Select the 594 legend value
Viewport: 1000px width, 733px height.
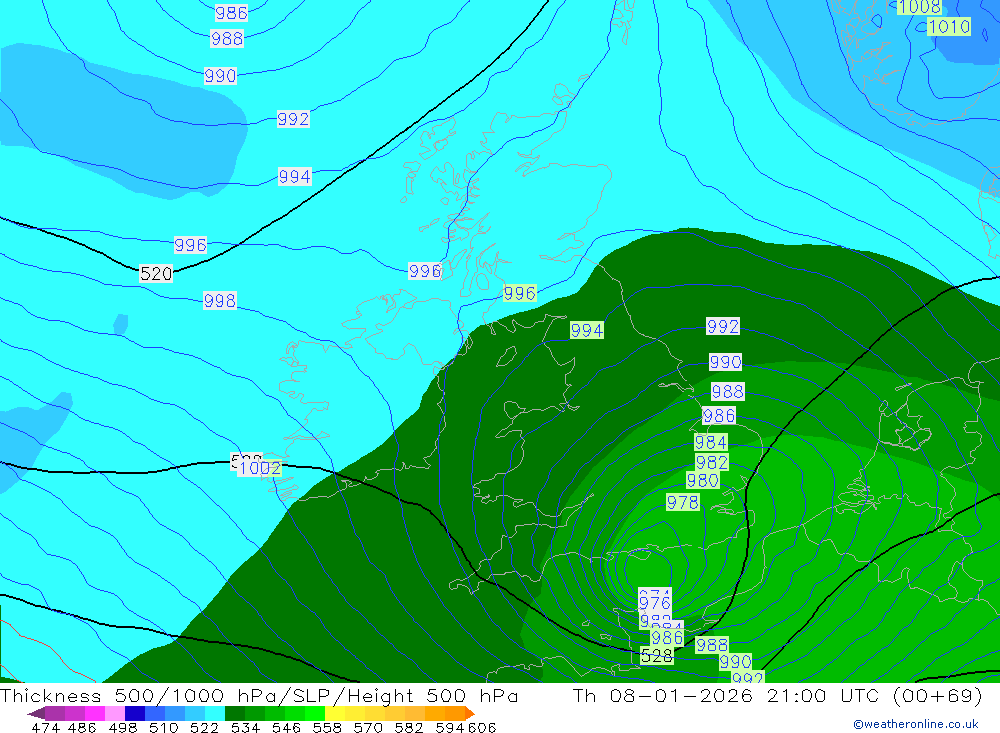coord(450,728)
